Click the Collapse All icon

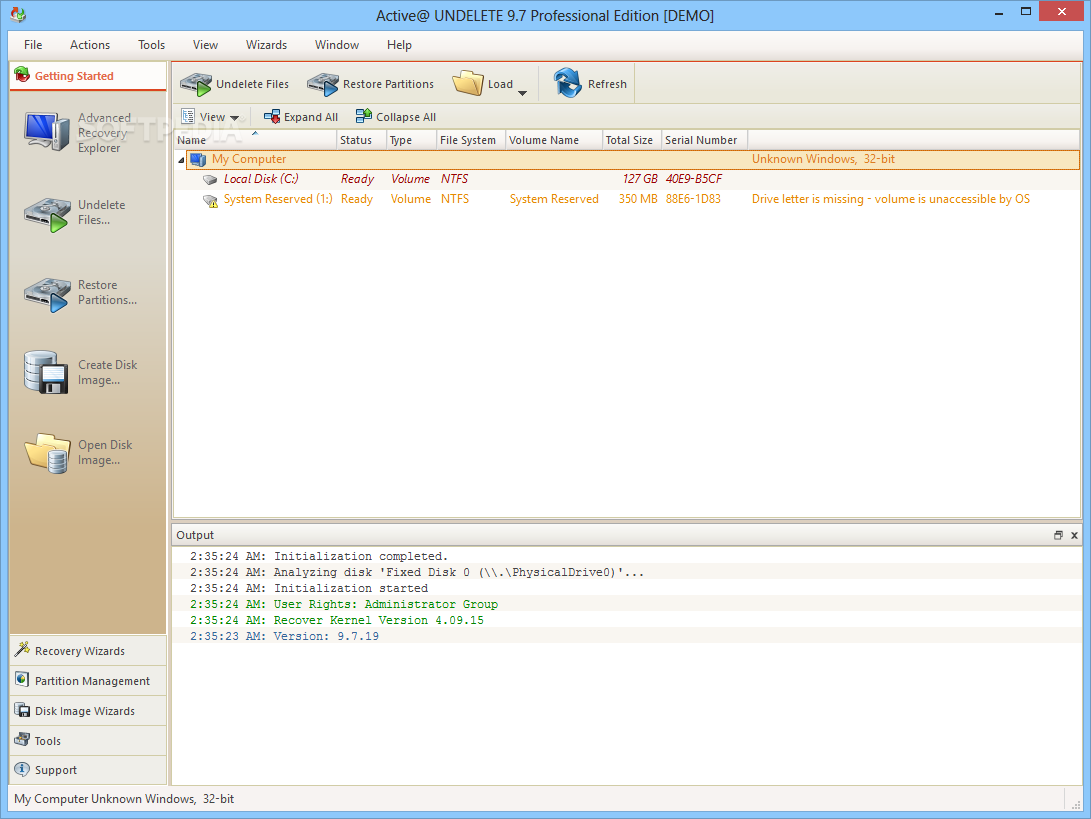[x=364, y=116]
